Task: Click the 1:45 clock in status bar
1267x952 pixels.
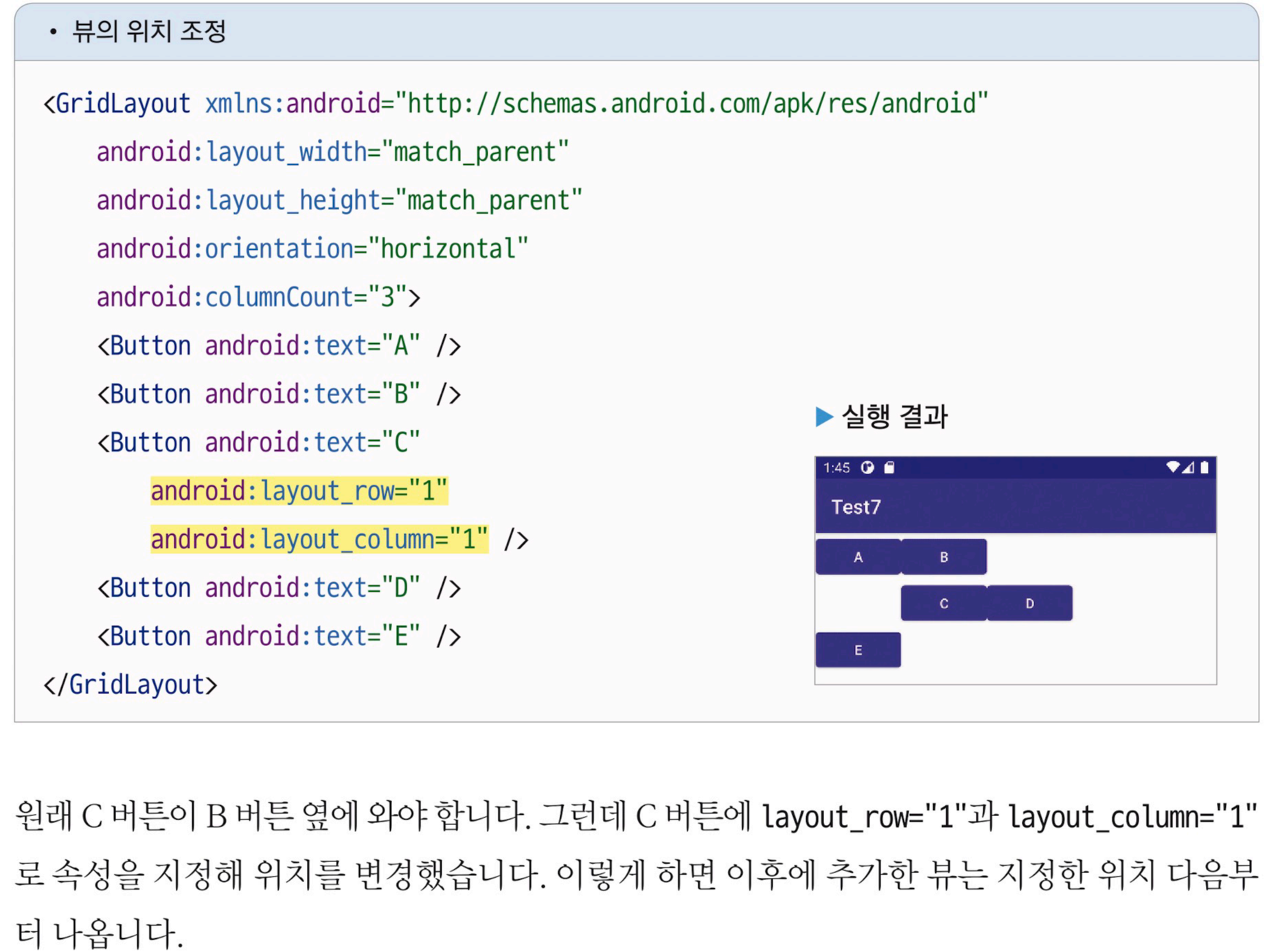Action: 836,468
